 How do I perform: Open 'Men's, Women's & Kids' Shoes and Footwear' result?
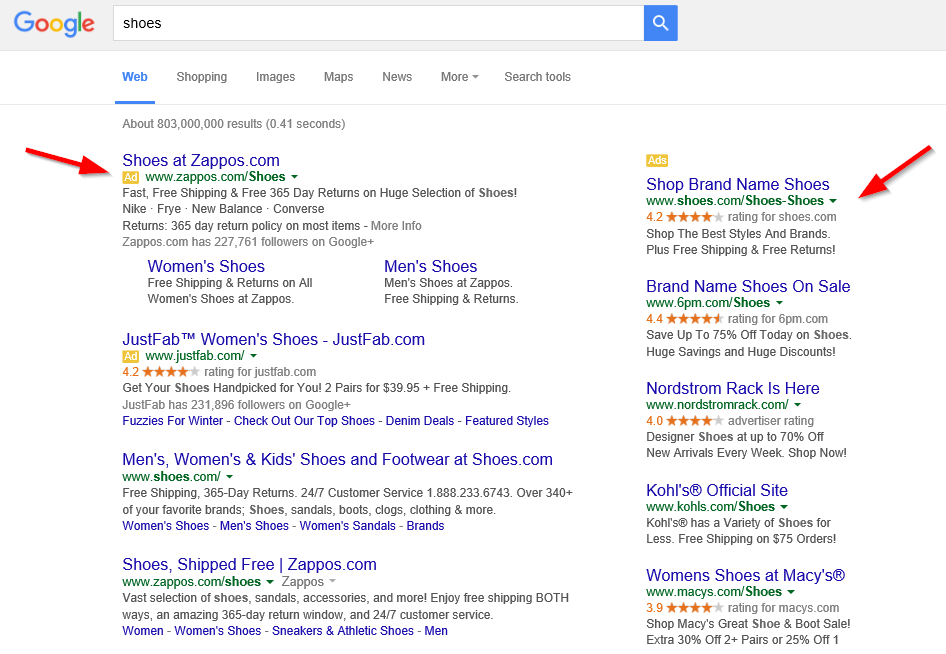[338, 459]
